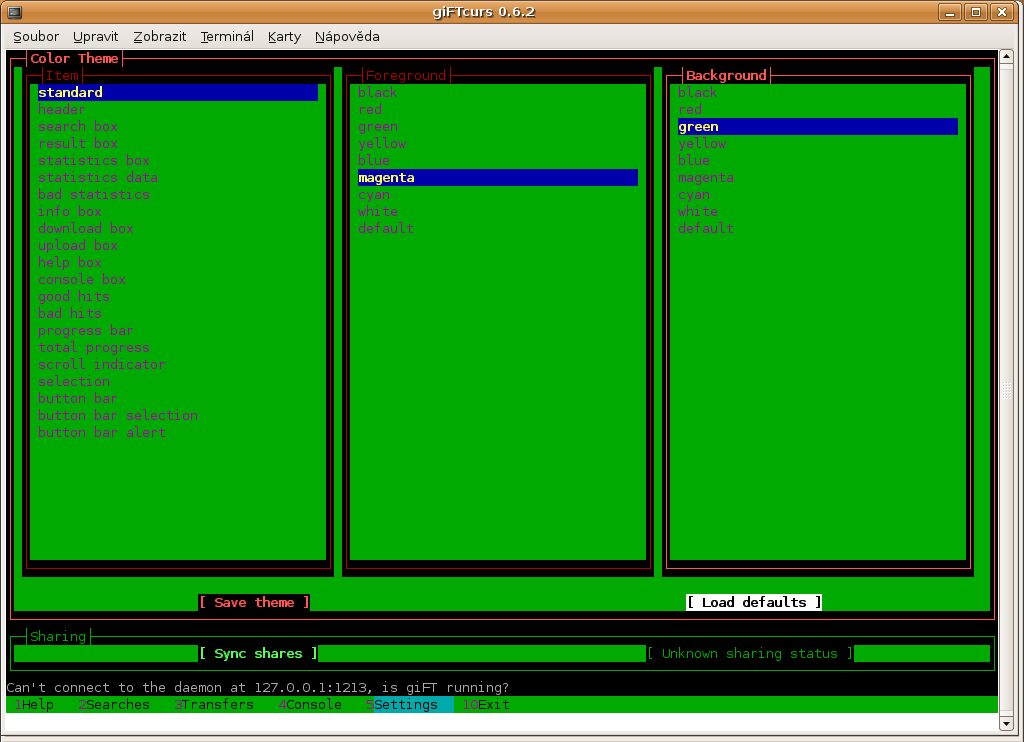Open the Soubor menu
The height and width of the screenshot is (742, 1024).
click(36, 37)
